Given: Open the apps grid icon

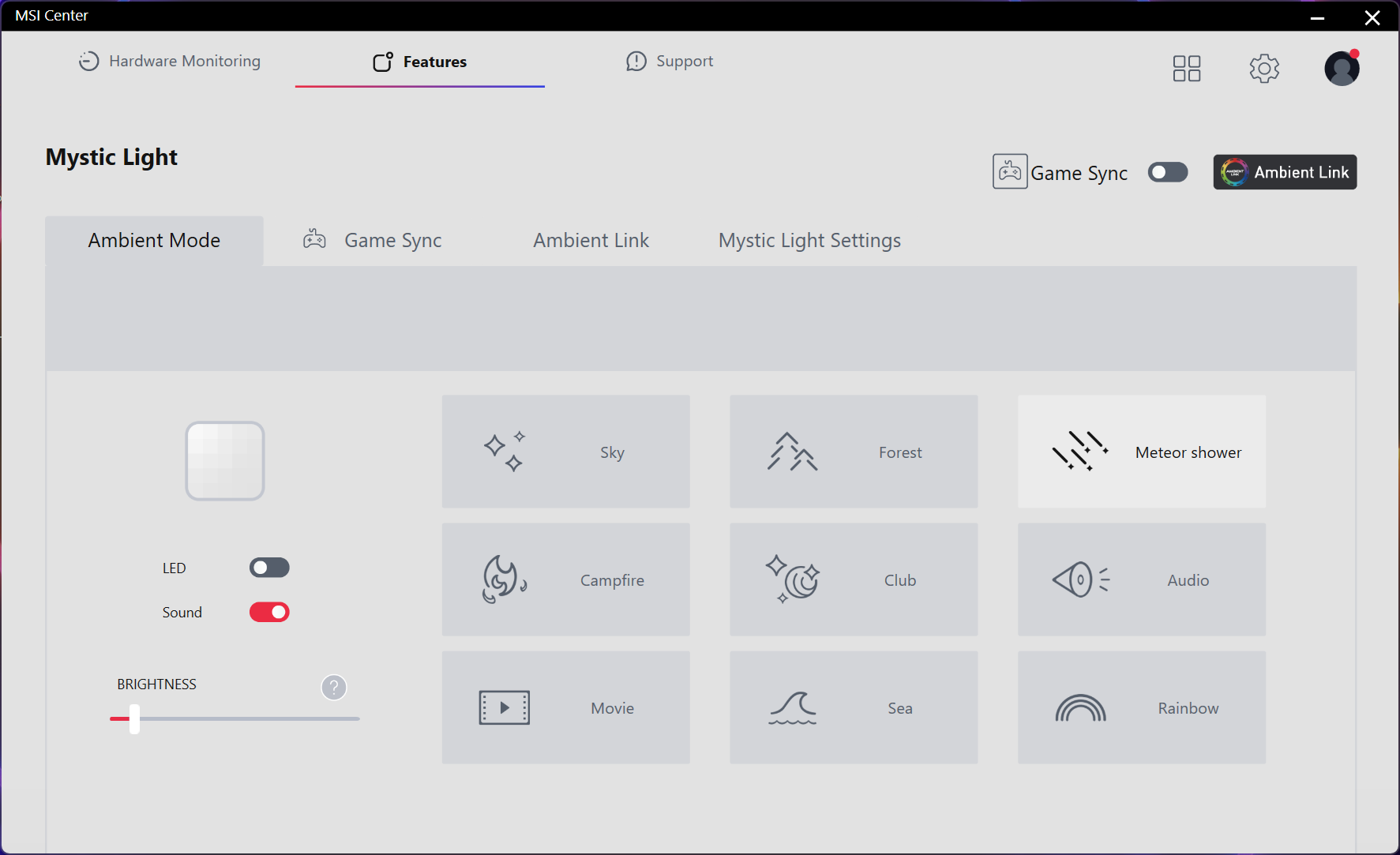Looking at the screenshot, I should [1187, 69].
